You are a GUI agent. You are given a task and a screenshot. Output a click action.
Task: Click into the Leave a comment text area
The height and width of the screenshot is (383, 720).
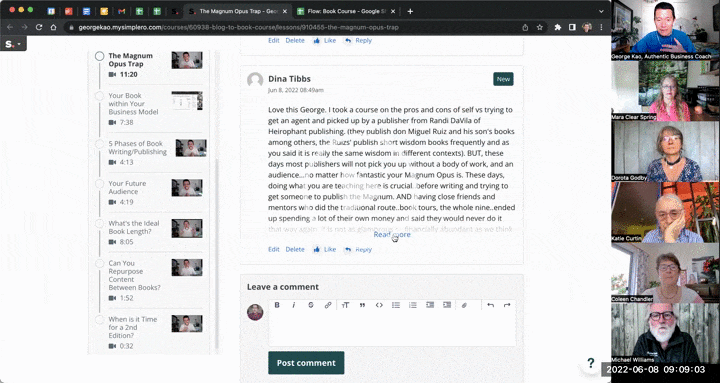[392, 329]
